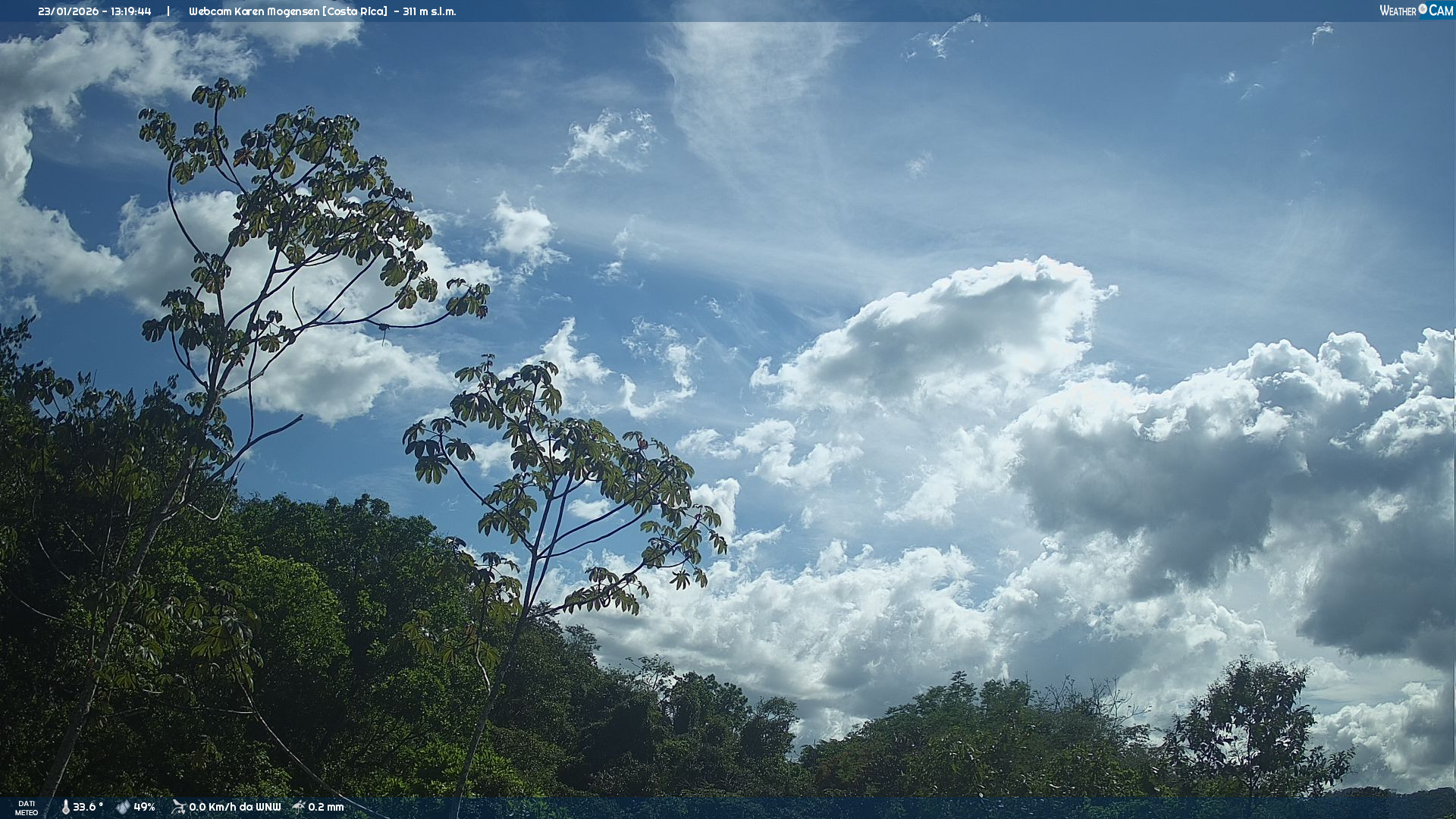Click the humidity water drops icon
This screenshot has height=819, width=1456.
pos(123,807)
